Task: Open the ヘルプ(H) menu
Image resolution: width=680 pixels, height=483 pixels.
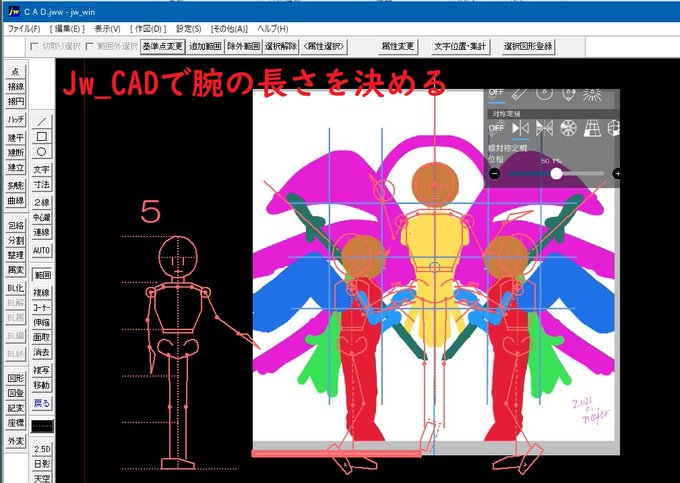Action: pos(272,29)
